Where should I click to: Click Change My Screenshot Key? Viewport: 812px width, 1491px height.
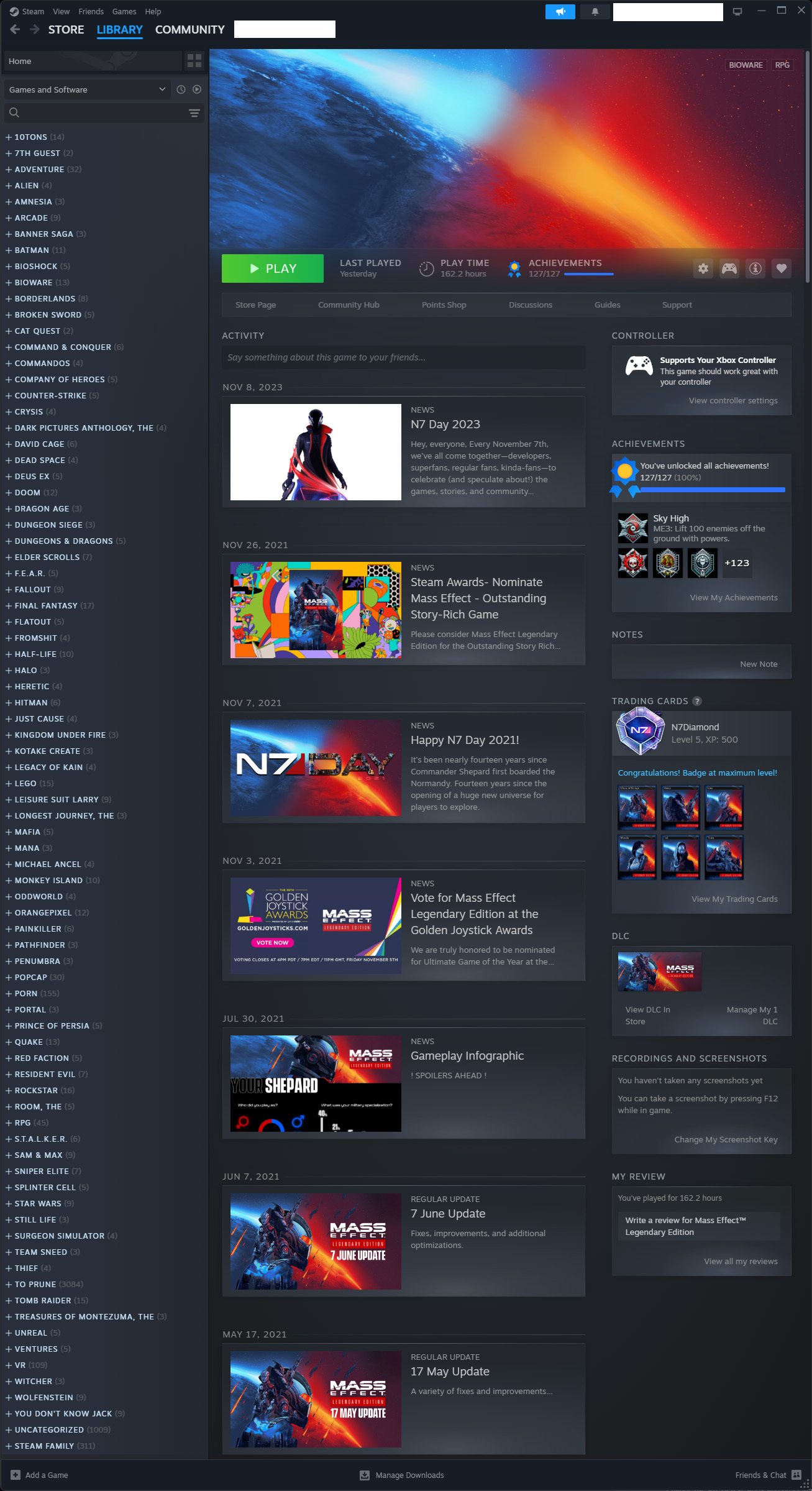[x=726, y=1139]
